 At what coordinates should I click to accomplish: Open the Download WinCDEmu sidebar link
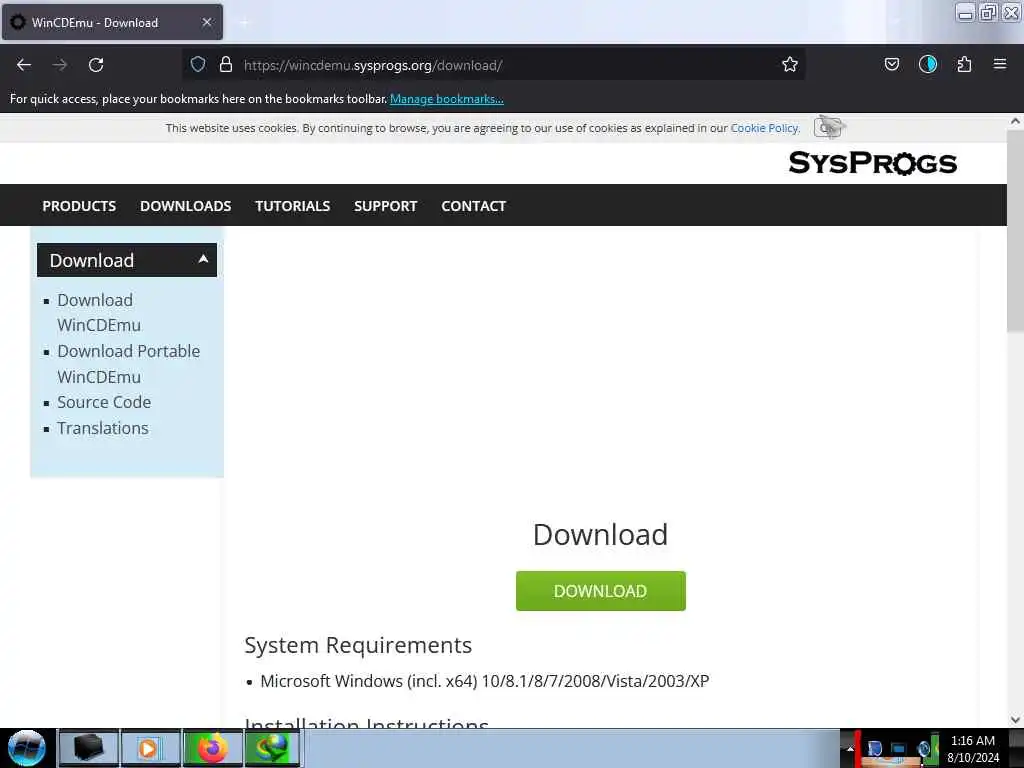click(x=99, y=313)
